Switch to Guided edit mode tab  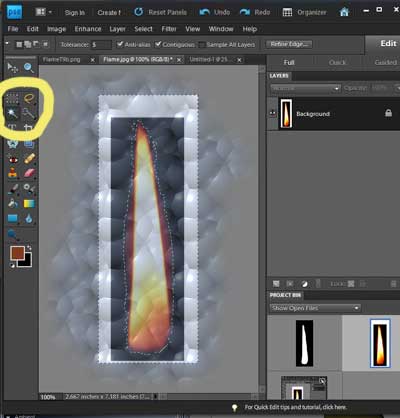385,62
